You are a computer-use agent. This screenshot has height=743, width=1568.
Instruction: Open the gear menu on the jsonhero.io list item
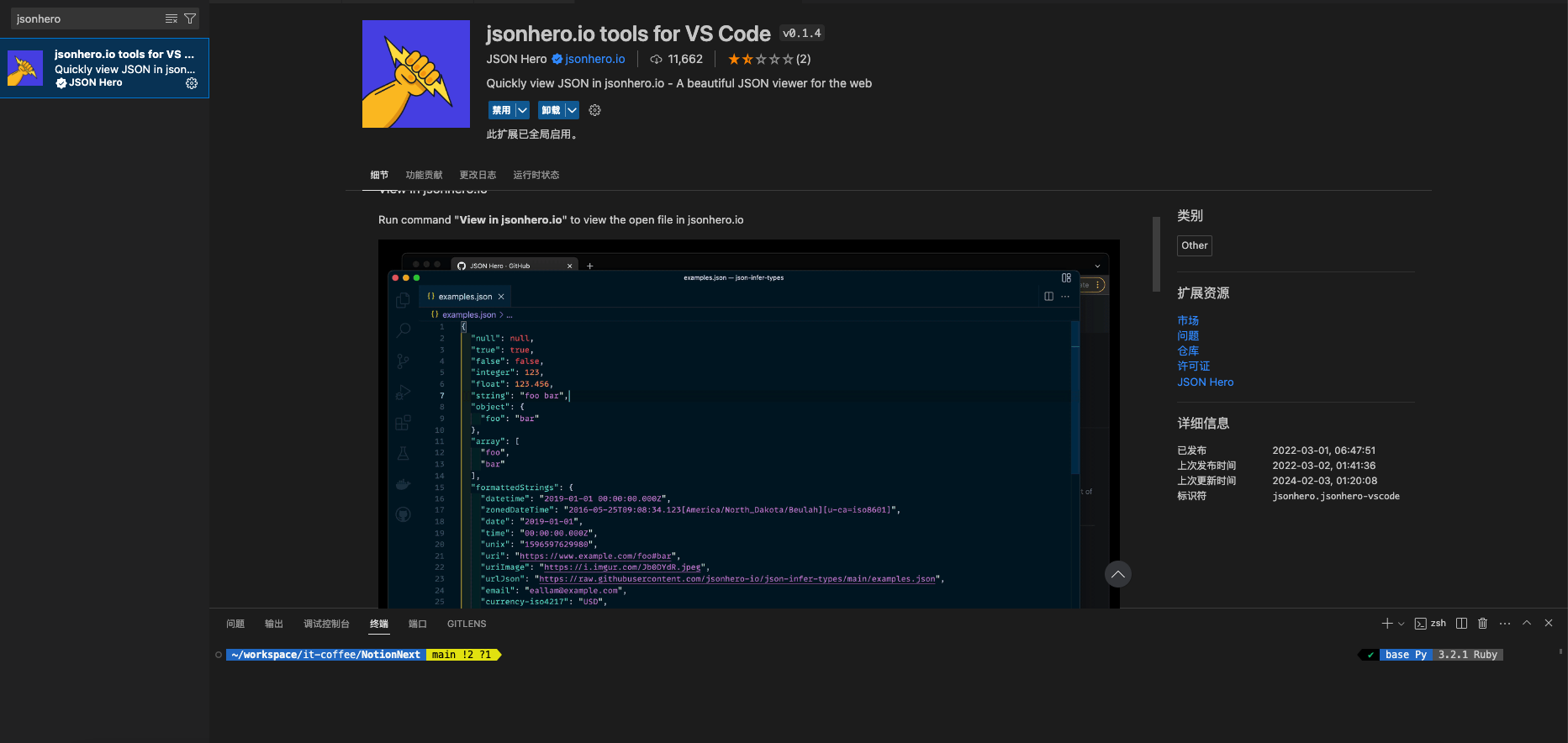pyautogui.click(x=192, y=83)
